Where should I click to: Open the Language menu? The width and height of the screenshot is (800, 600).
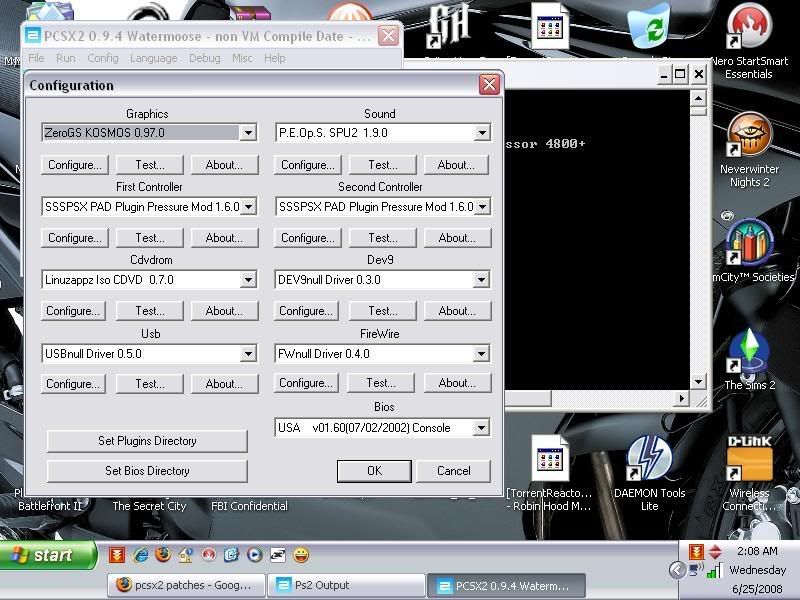click(154, 58)
